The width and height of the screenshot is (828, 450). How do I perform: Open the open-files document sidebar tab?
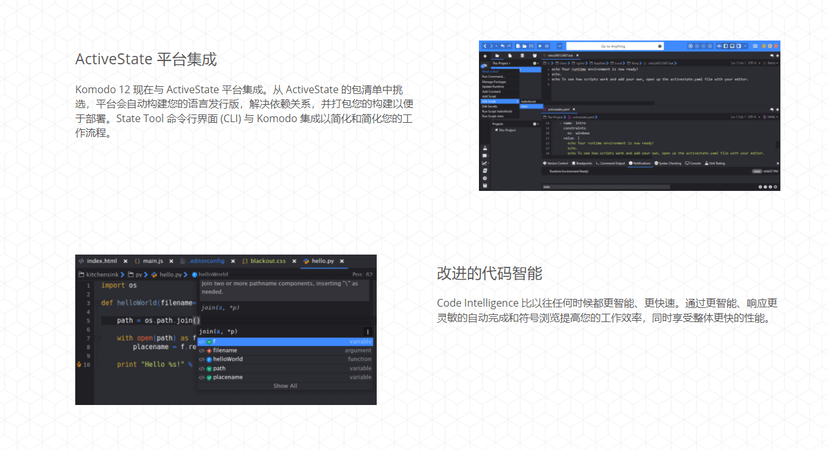[510, 55]
